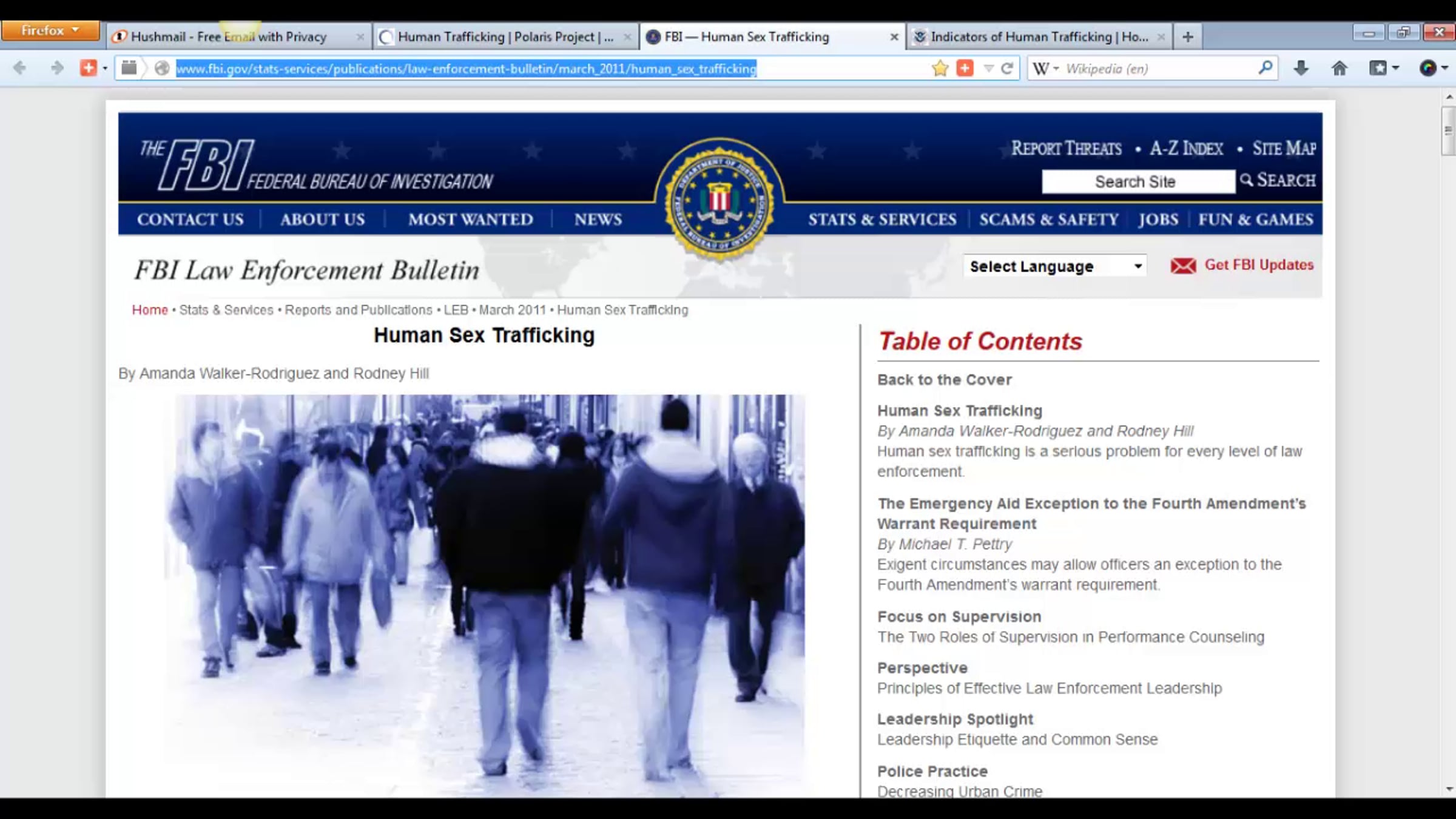This screenshot has width=1456, height=819.
Task: Click the bookmark star icon in address bar
Action: tap(940, 68)
